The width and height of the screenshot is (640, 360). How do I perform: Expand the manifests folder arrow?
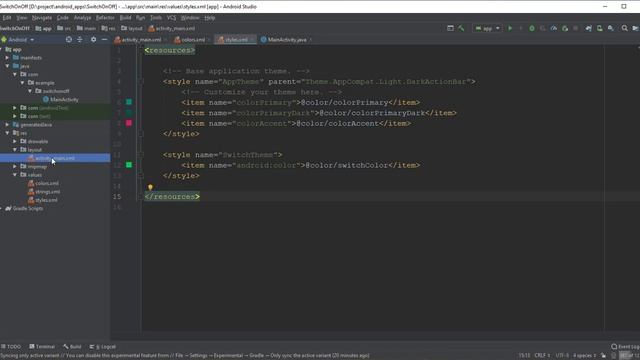point(7,58)
